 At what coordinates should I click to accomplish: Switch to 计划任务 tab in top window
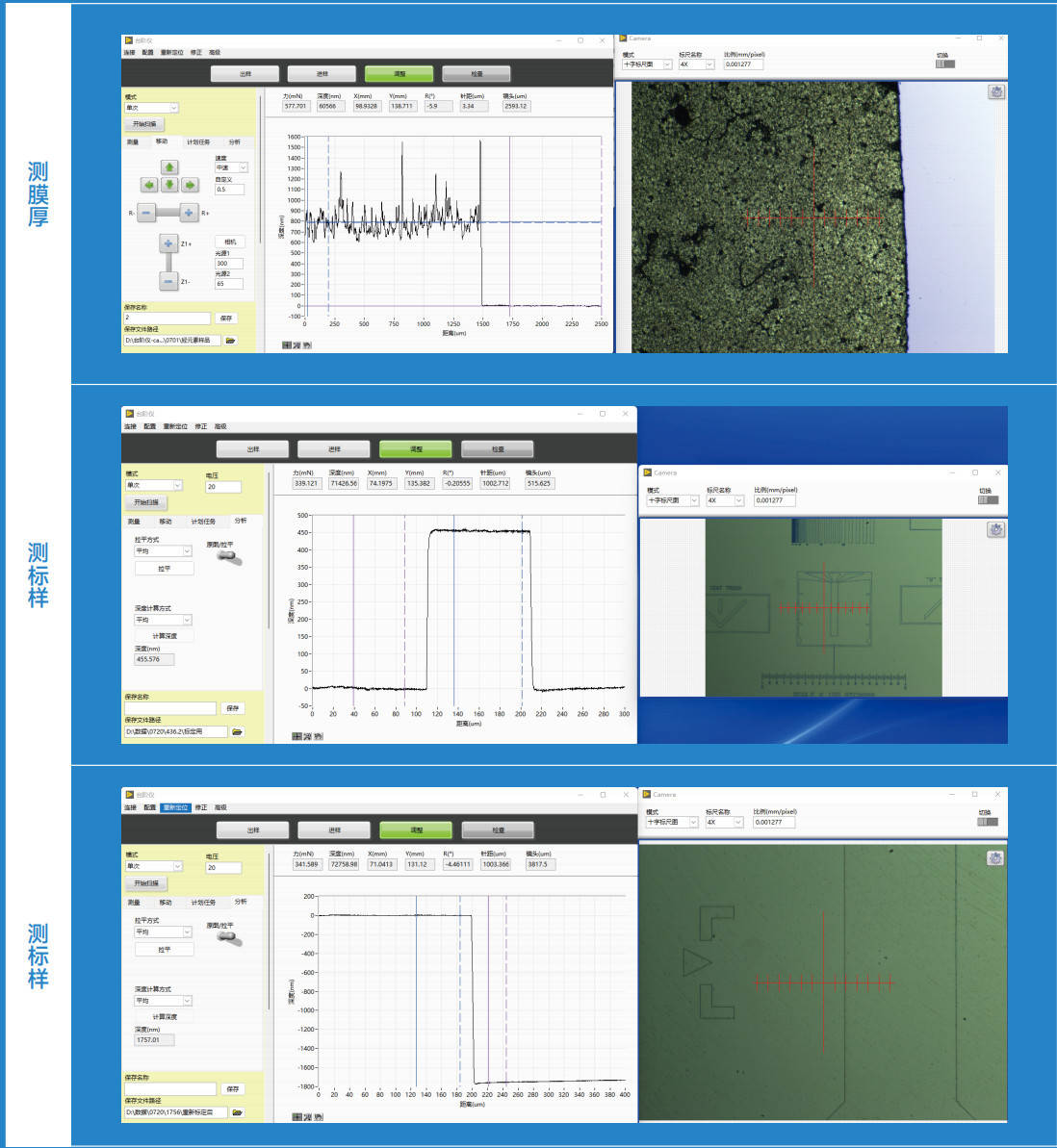point(197,141)
